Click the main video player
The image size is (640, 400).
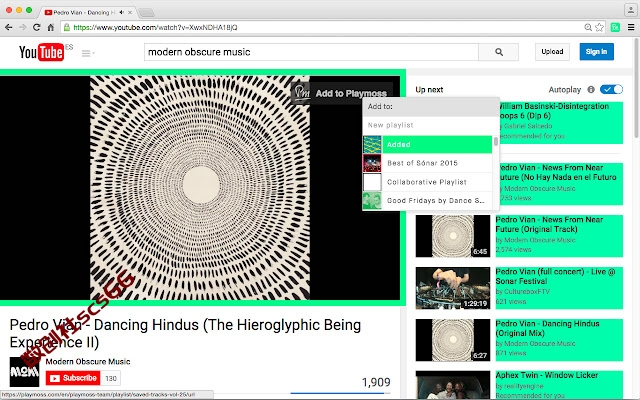pyautogui.click(x=200, y=188)
